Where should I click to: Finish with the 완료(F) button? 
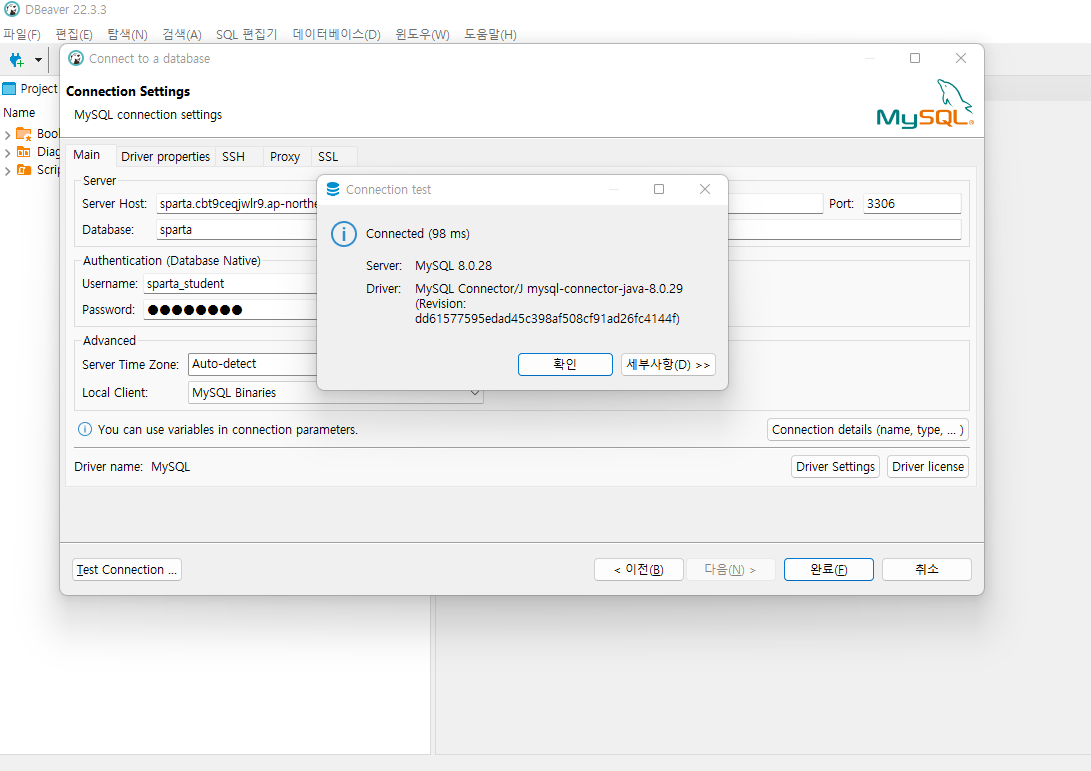coord(829,570)
